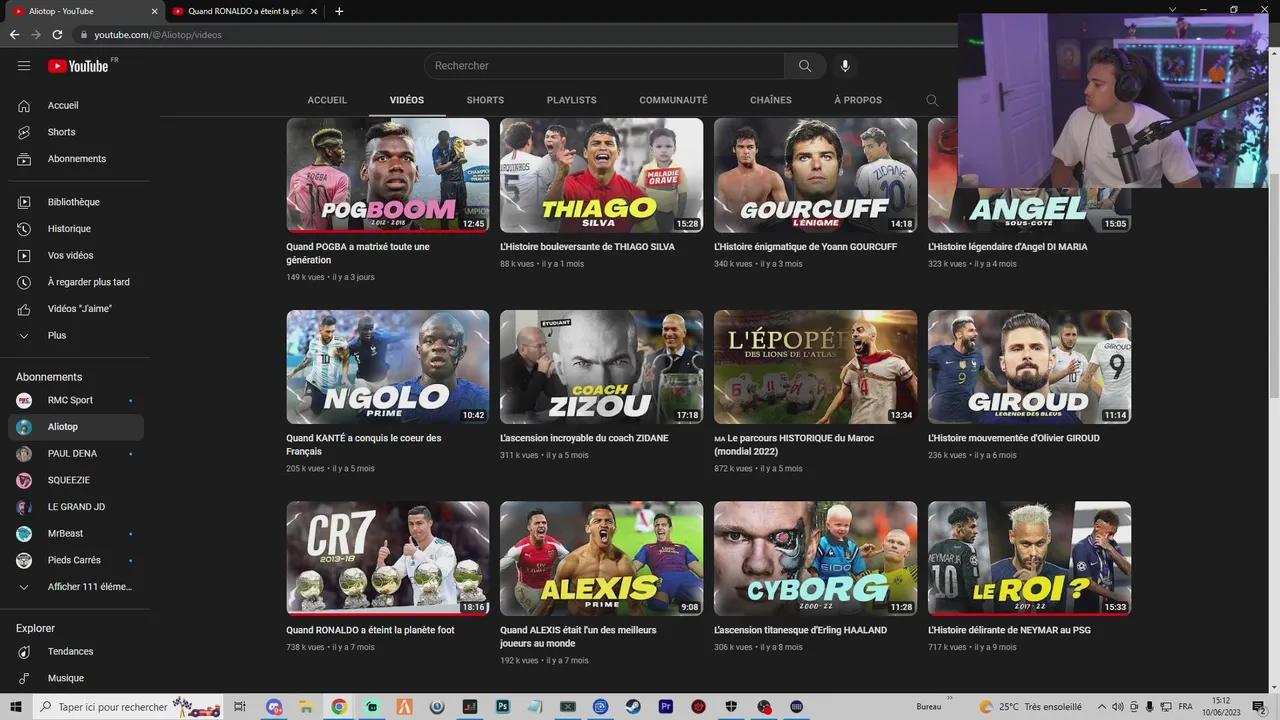Open the COACH ZIZOU video thumbnail
This screenshot has height=720, width=1280.
(x=602, y=367)
